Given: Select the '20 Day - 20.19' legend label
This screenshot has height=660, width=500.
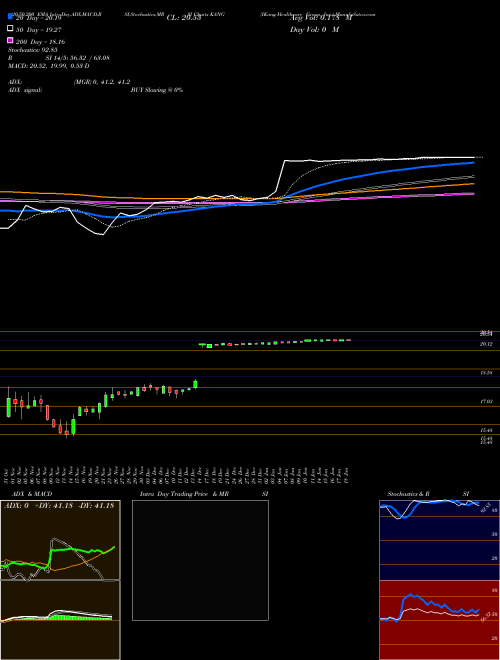Looking at the screenshot, I should tap(41, 18).
